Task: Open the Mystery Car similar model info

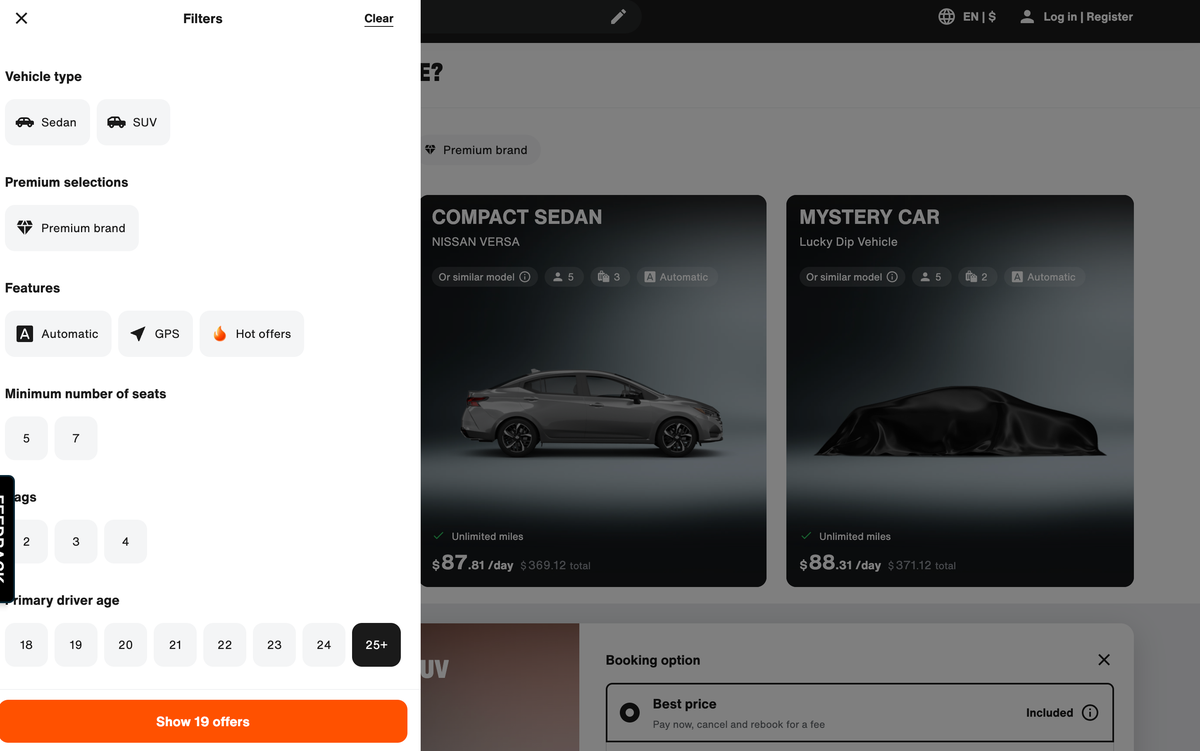Action: click(891, 277)
